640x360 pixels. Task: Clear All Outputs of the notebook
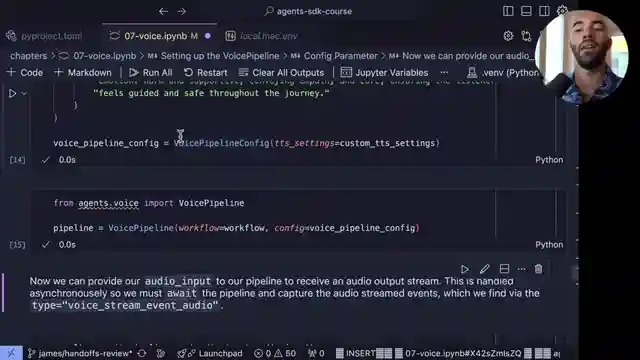pyautogui.click(x=281, y=73)
